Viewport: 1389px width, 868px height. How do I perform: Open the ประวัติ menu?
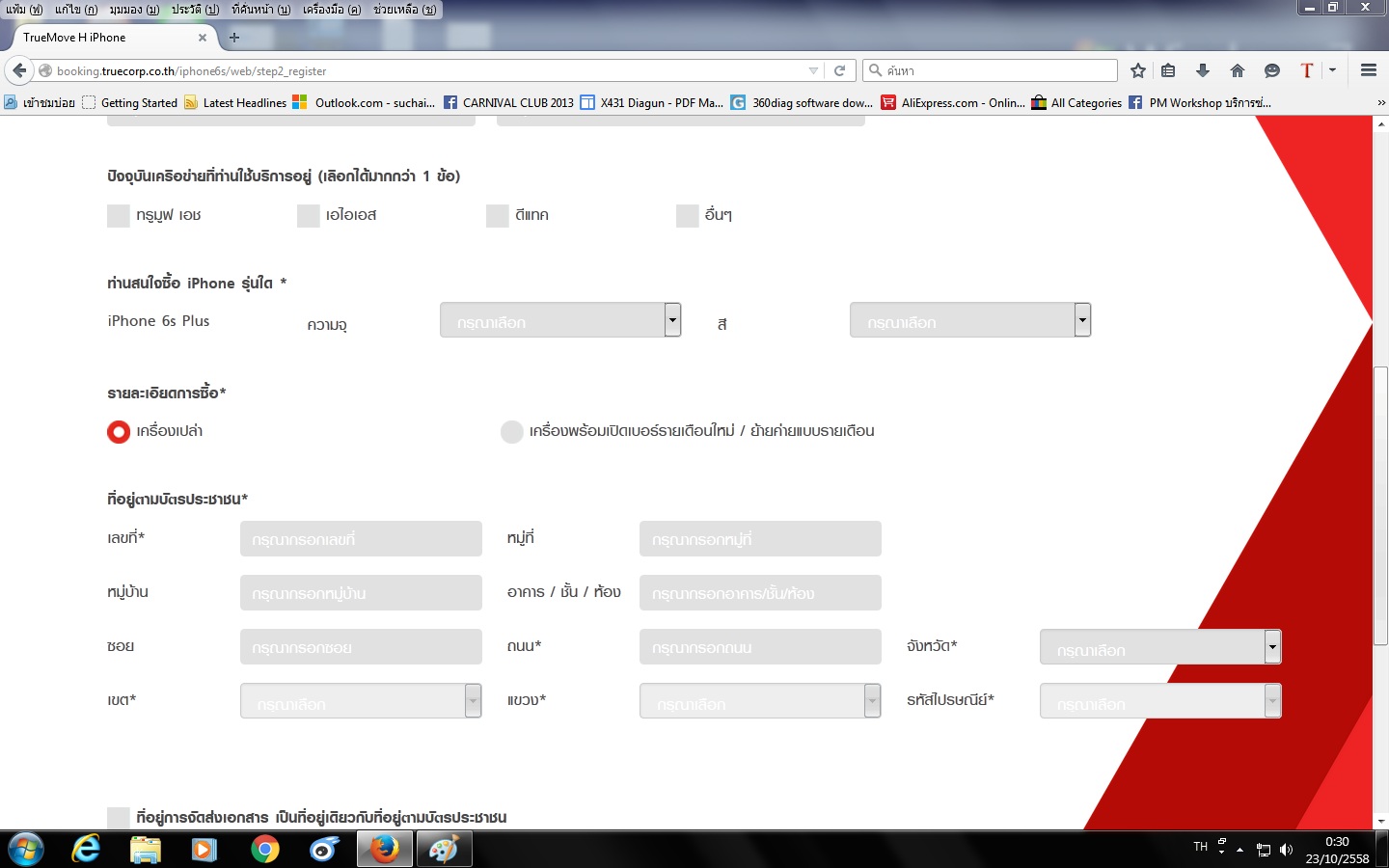coord(195,10)
